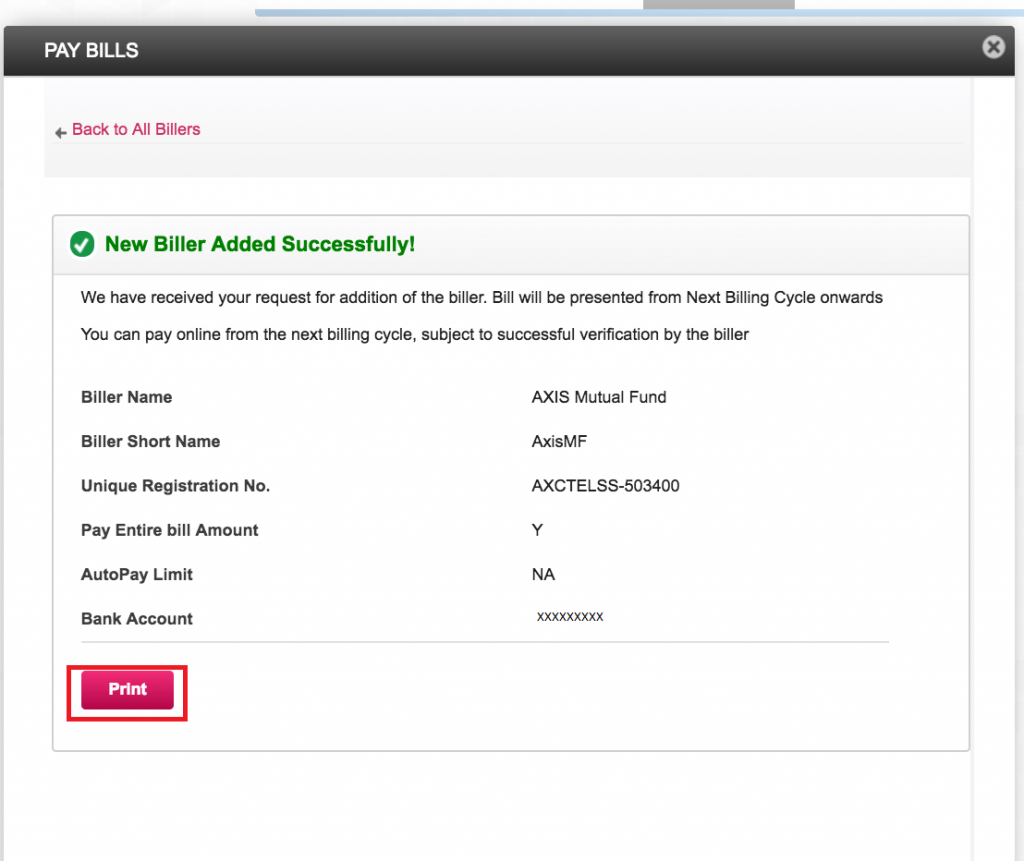Select the New Biller Added Successfully heading

point(260,244)
